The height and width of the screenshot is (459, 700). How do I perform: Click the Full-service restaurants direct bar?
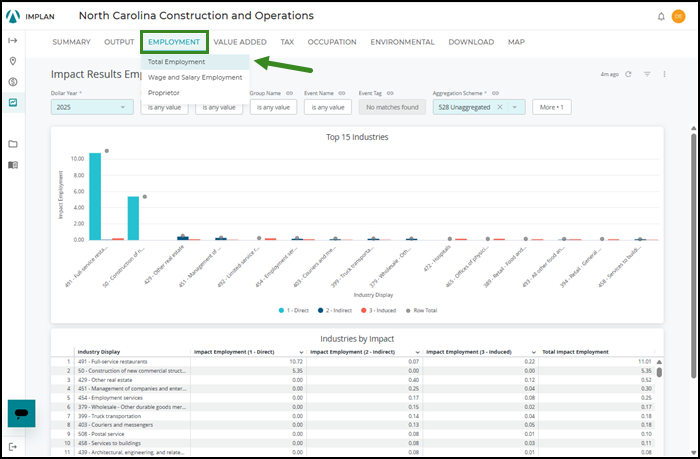pos(95,196)
